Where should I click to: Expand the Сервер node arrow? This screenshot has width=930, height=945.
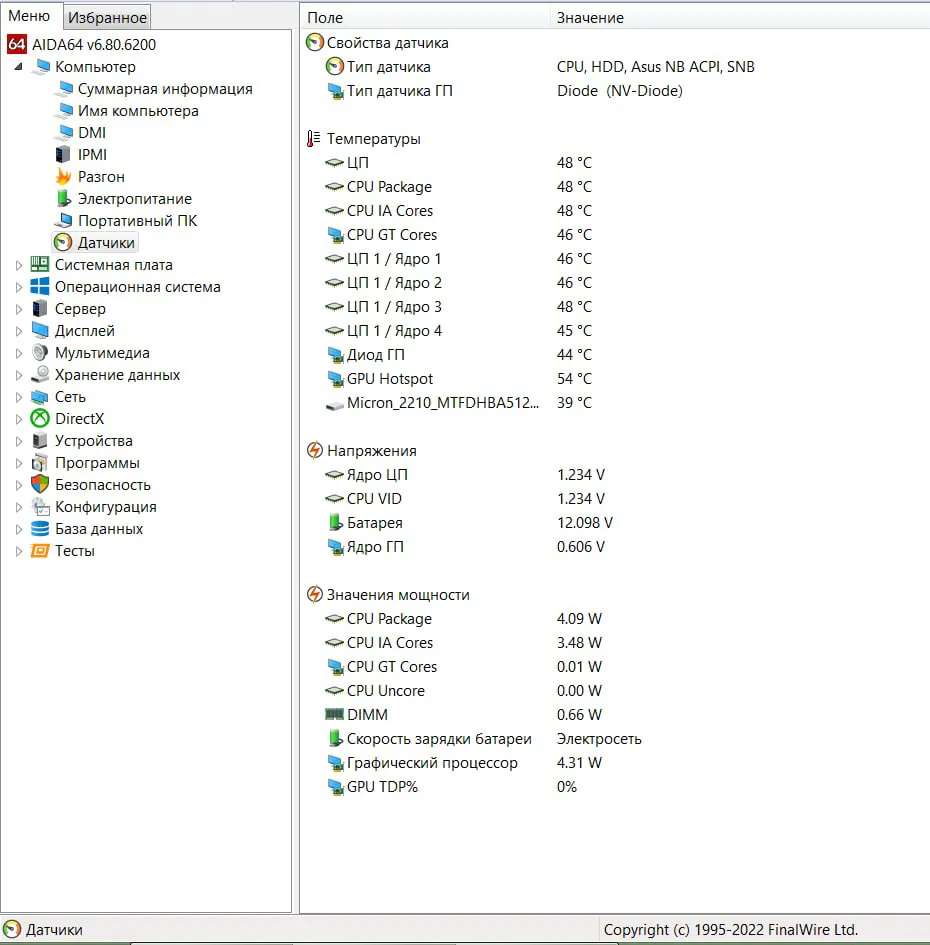click(19, 309)
